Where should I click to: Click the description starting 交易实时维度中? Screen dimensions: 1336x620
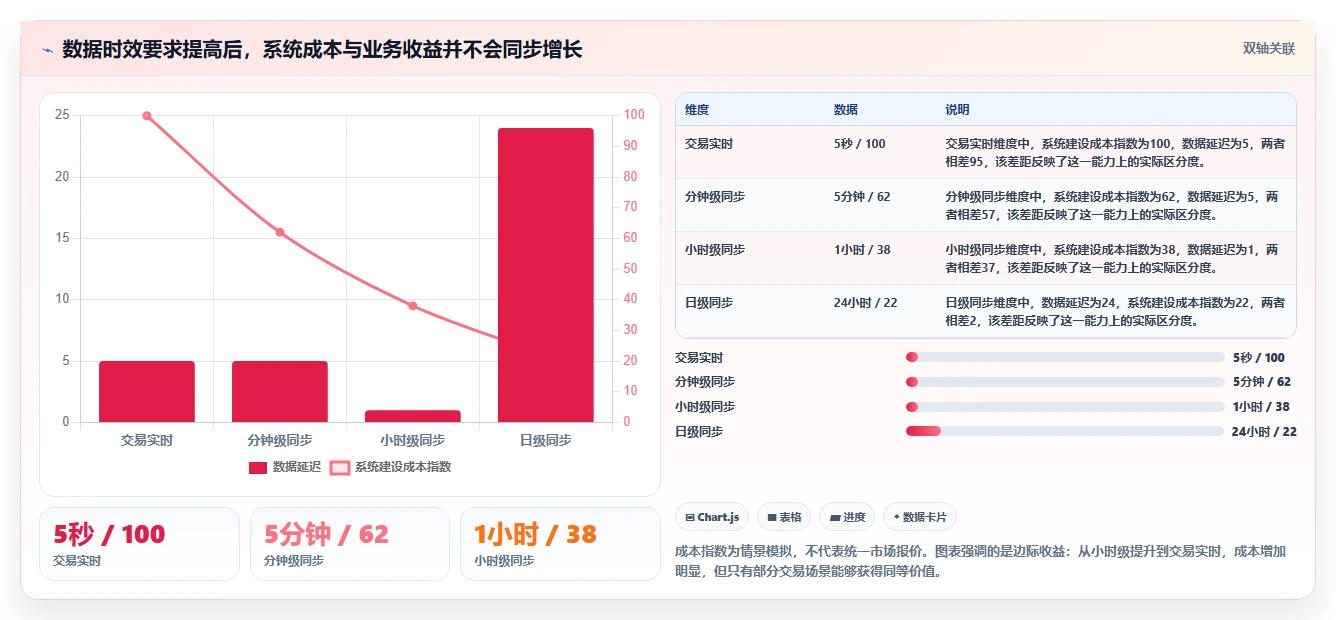1115,152
